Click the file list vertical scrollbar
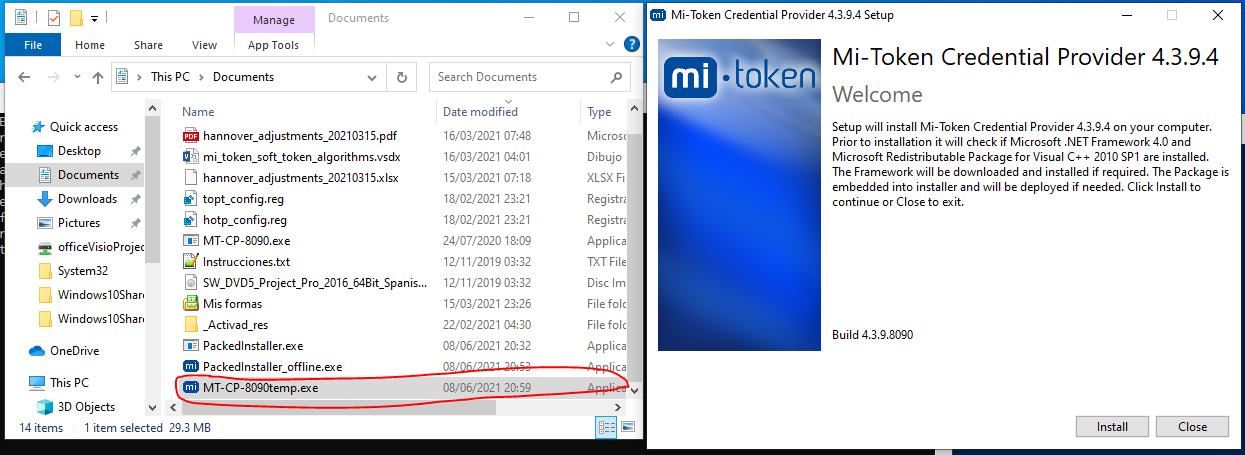Image resolution: width=1245 pixels, height=455 pixels. [633, 250]
